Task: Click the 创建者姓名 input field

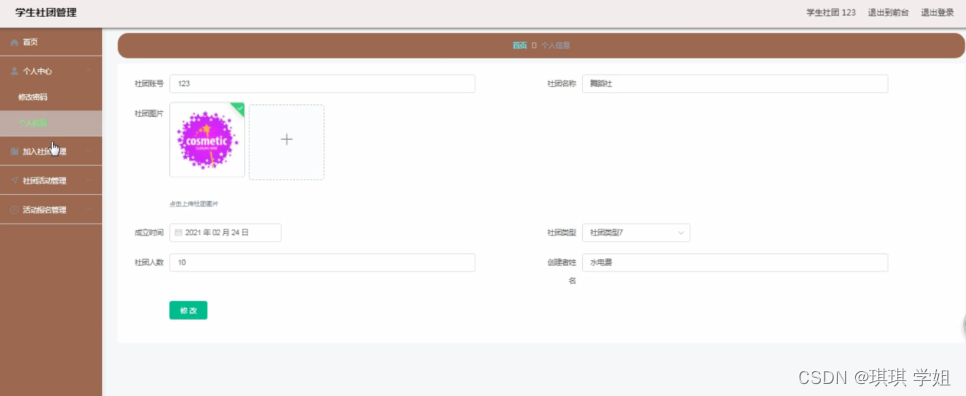Action: pyautogui.click(x=735, y=262)
